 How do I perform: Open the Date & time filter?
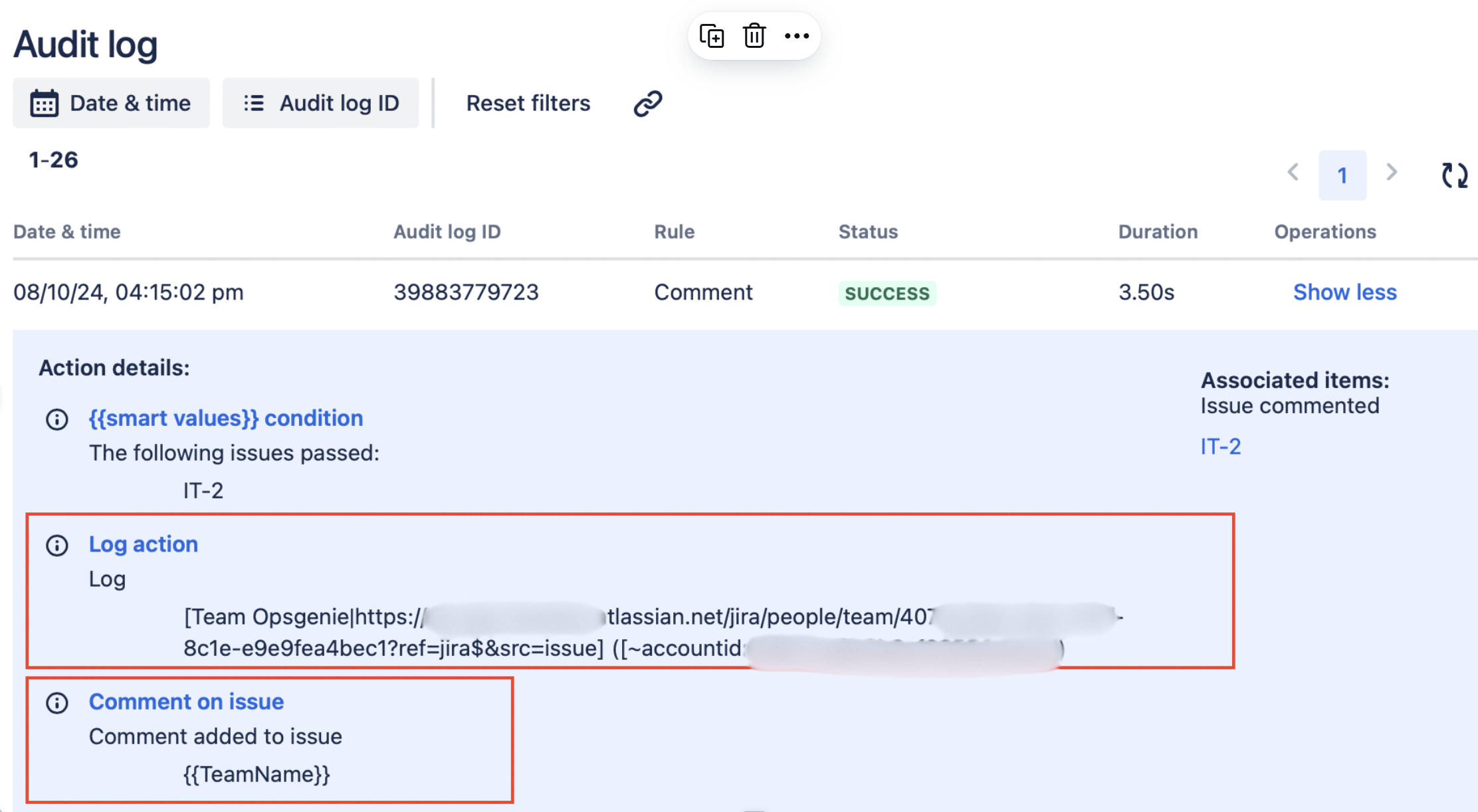pos(112,103)
